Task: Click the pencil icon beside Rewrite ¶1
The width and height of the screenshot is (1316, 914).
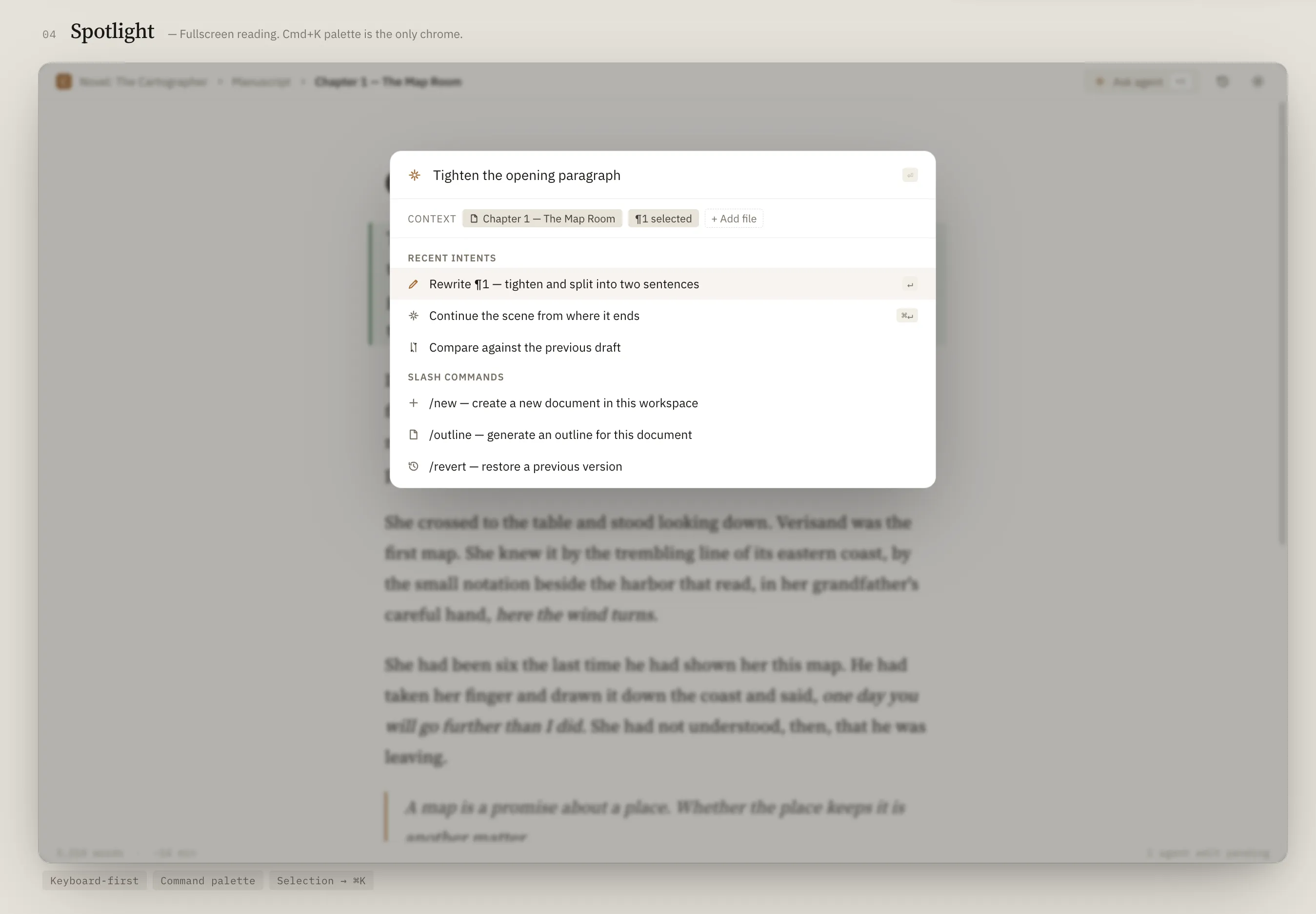Action: tap(414, 284)
